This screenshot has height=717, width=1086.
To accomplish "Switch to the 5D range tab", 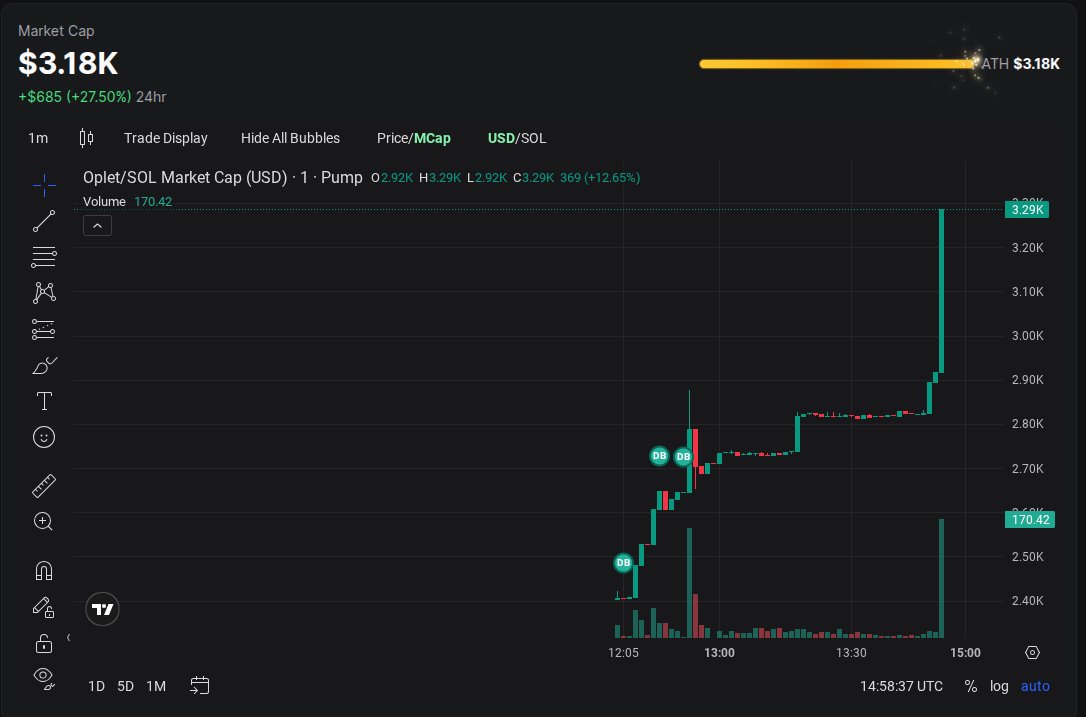I will pyautogui.click(x=125, y=686).
